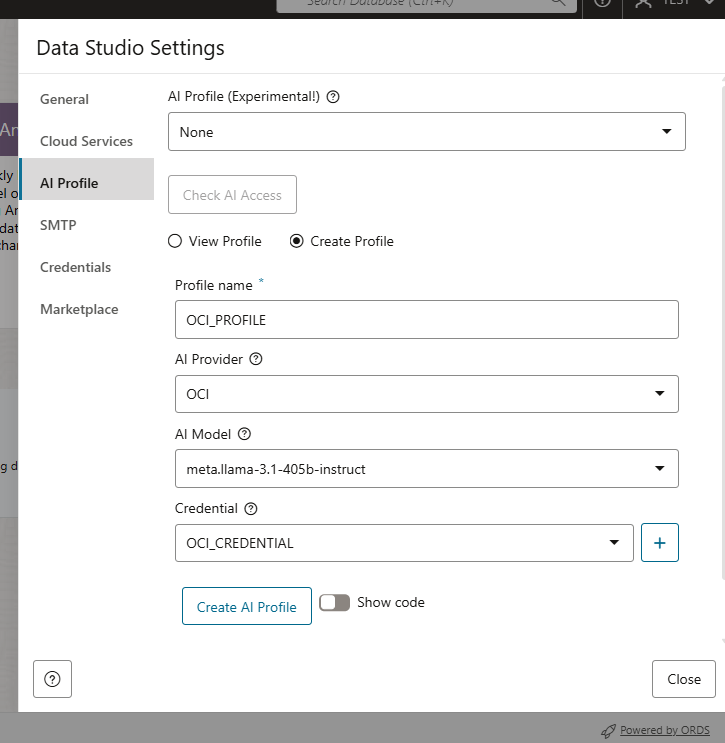Expand the OCI_CREDENTIAL dropdown
This screenshot has width=725, height=743.
[404, 543]
